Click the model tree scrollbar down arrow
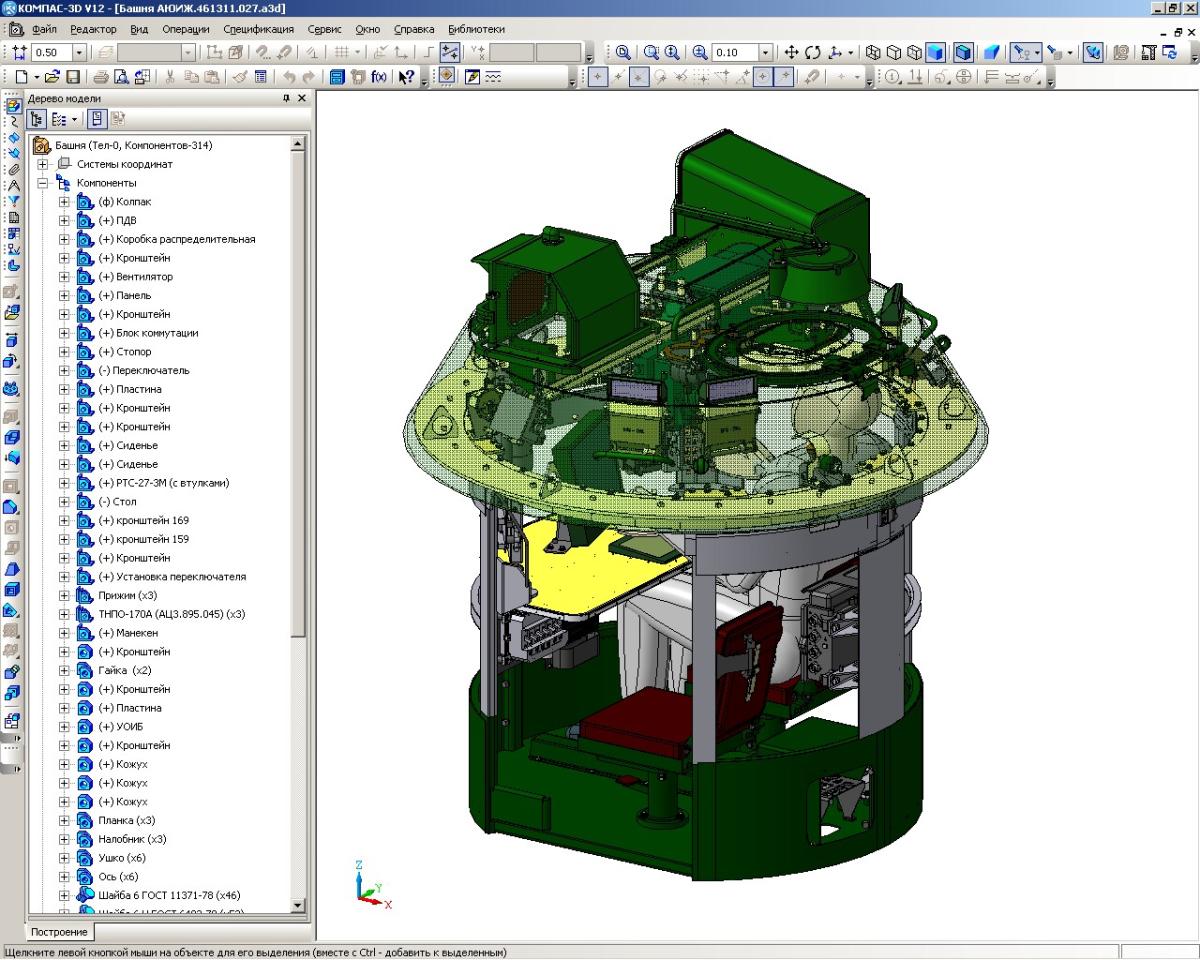 (297, 906)
